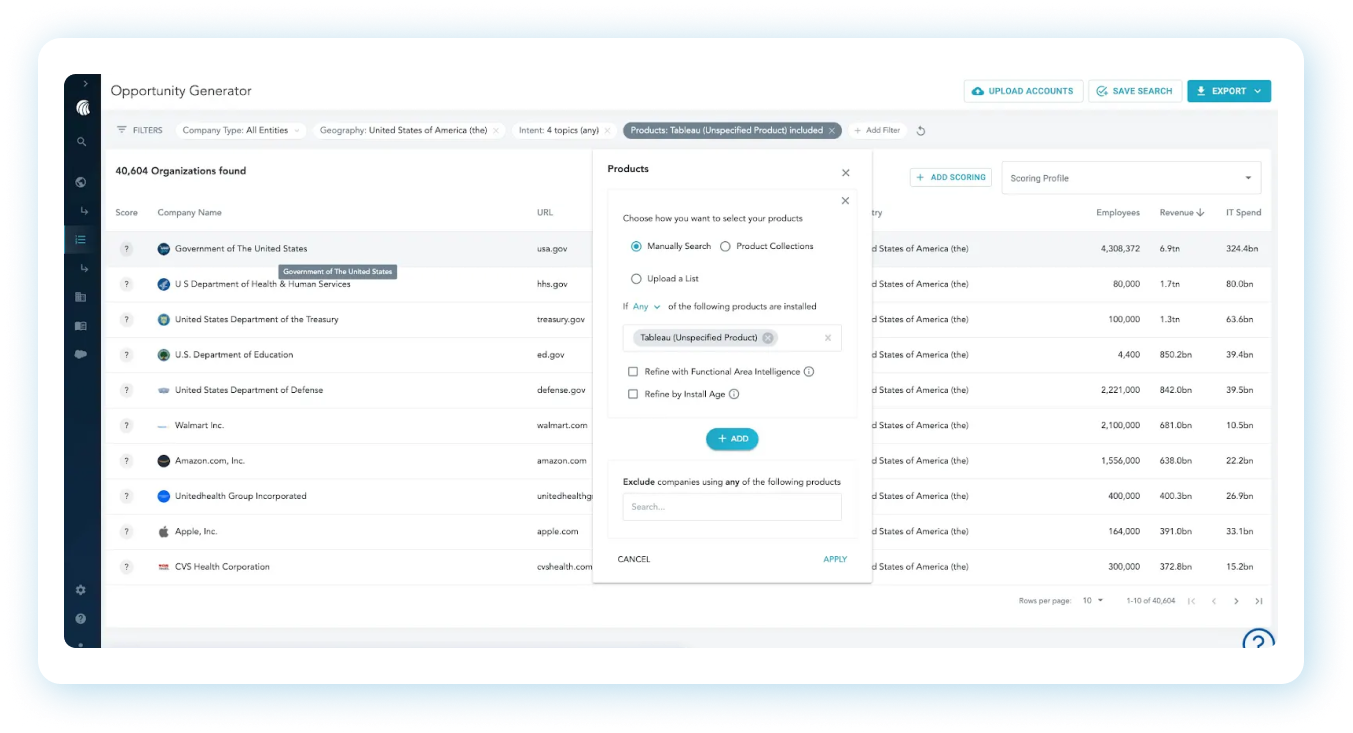Open the building icon in the sidebar
This screenshot has width=1353, height=733.
point(81,297)
